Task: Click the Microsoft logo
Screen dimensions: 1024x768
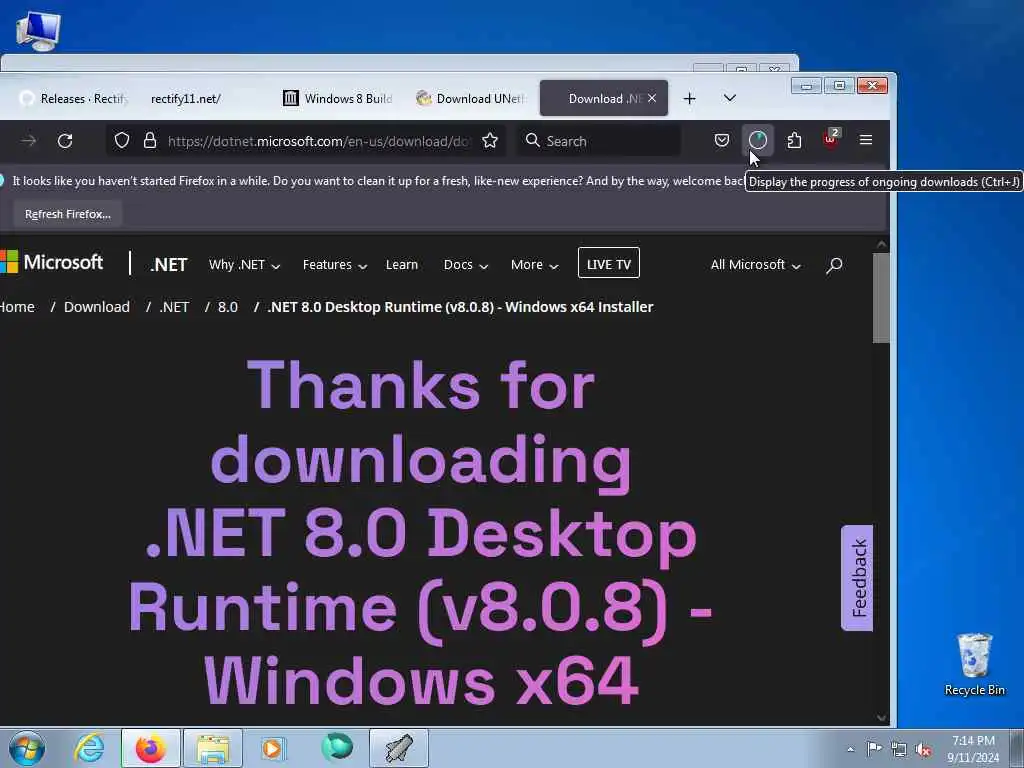Action: (52, 263)
